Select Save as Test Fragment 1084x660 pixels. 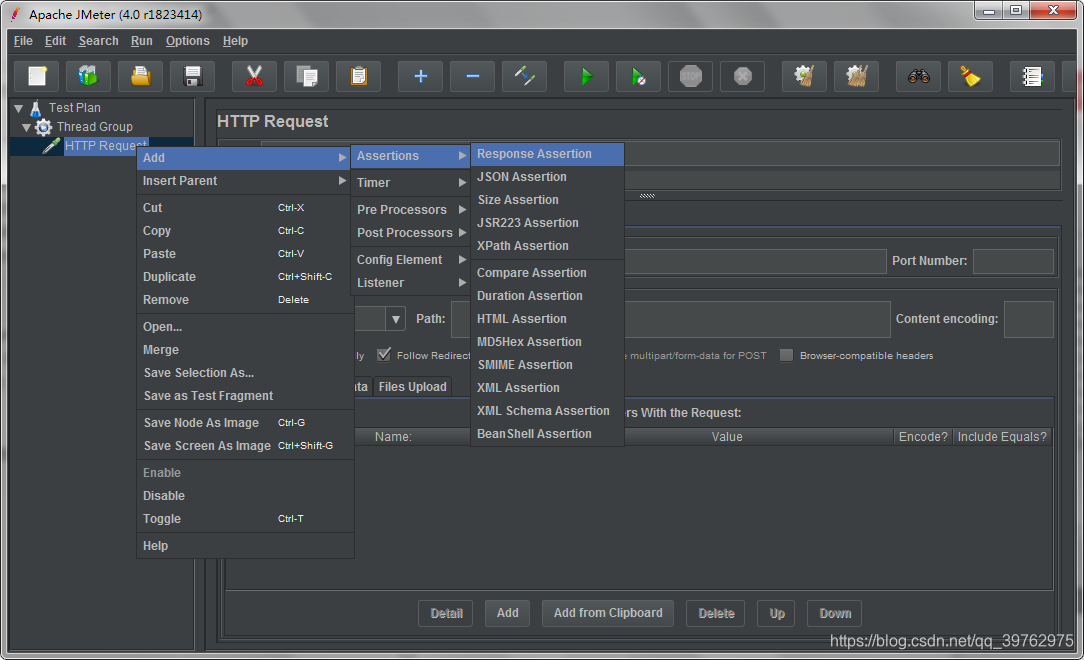(245, 395)
